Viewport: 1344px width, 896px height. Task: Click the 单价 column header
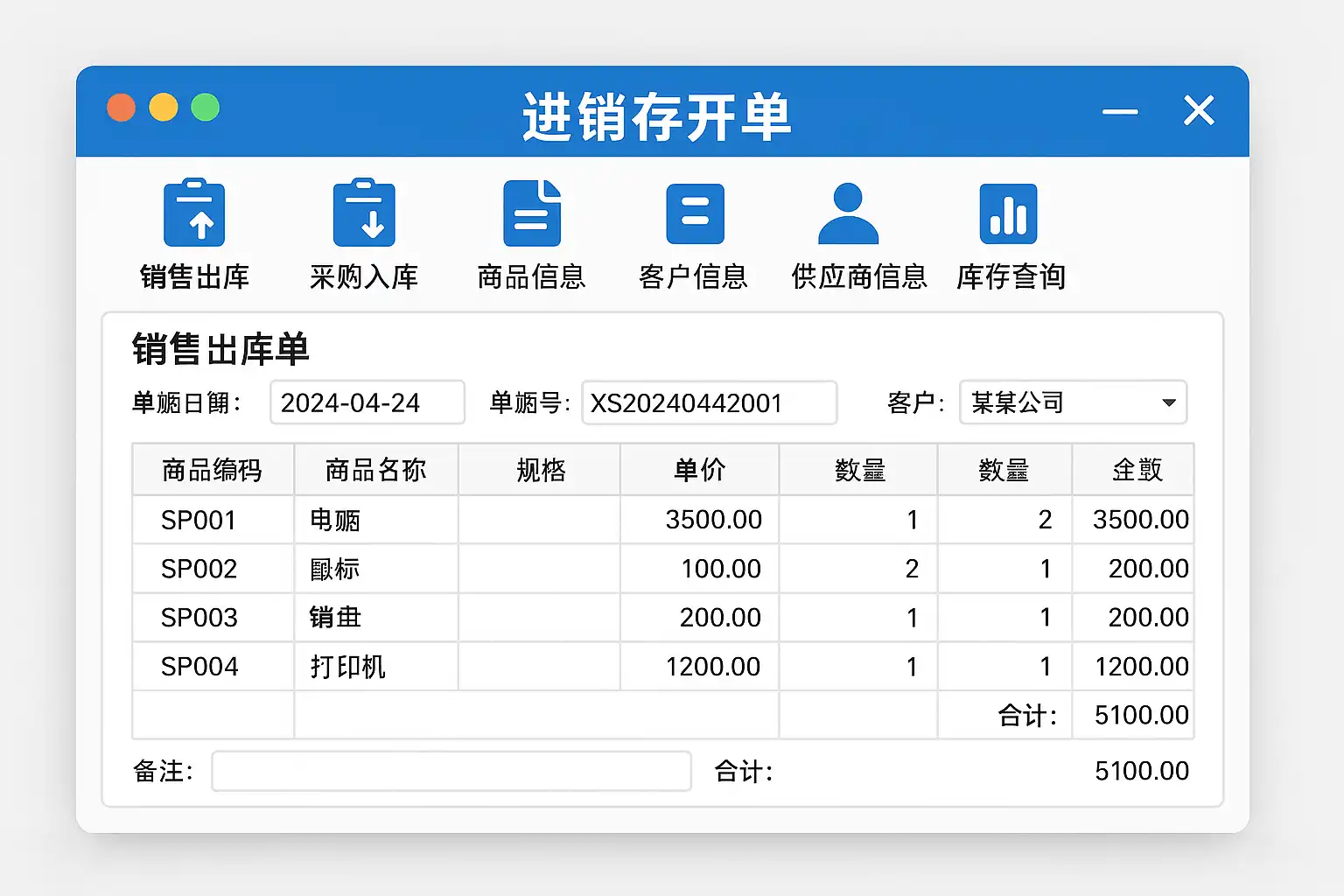(x=699, y=470)
